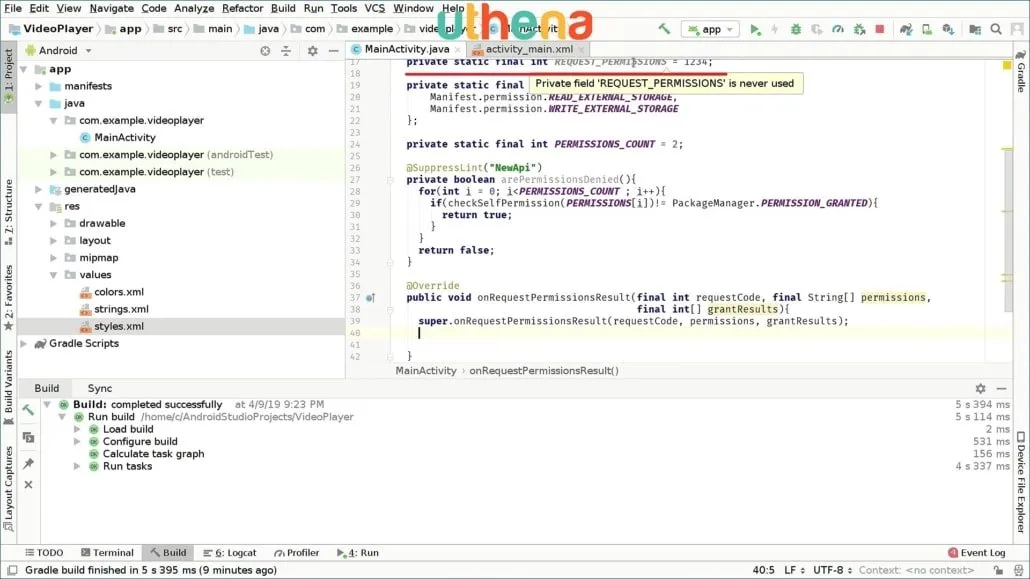
Task: Expand the manifests folder
Action: 38,86
